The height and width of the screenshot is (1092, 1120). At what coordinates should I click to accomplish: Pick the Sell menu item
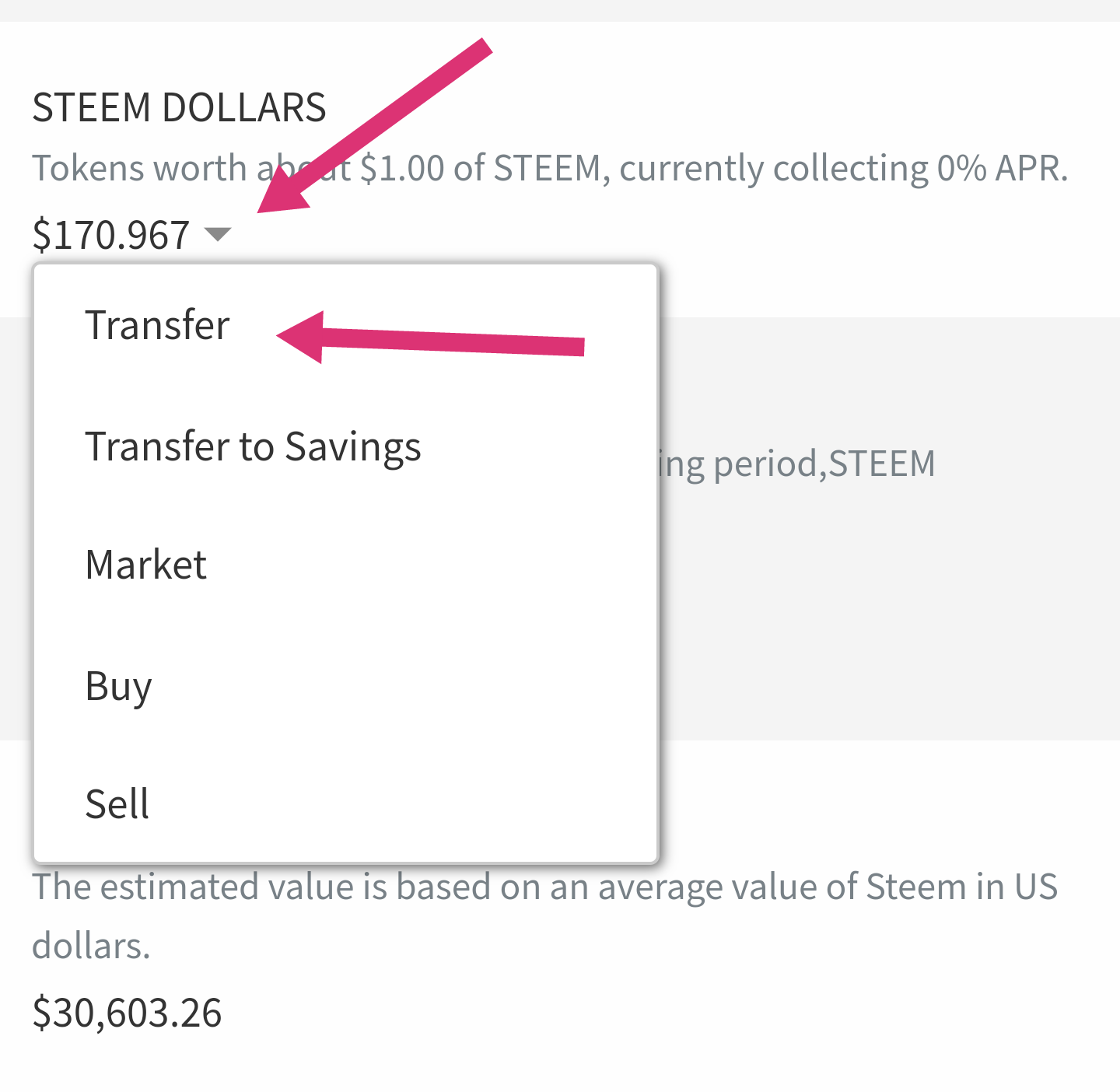click(117, 804)
